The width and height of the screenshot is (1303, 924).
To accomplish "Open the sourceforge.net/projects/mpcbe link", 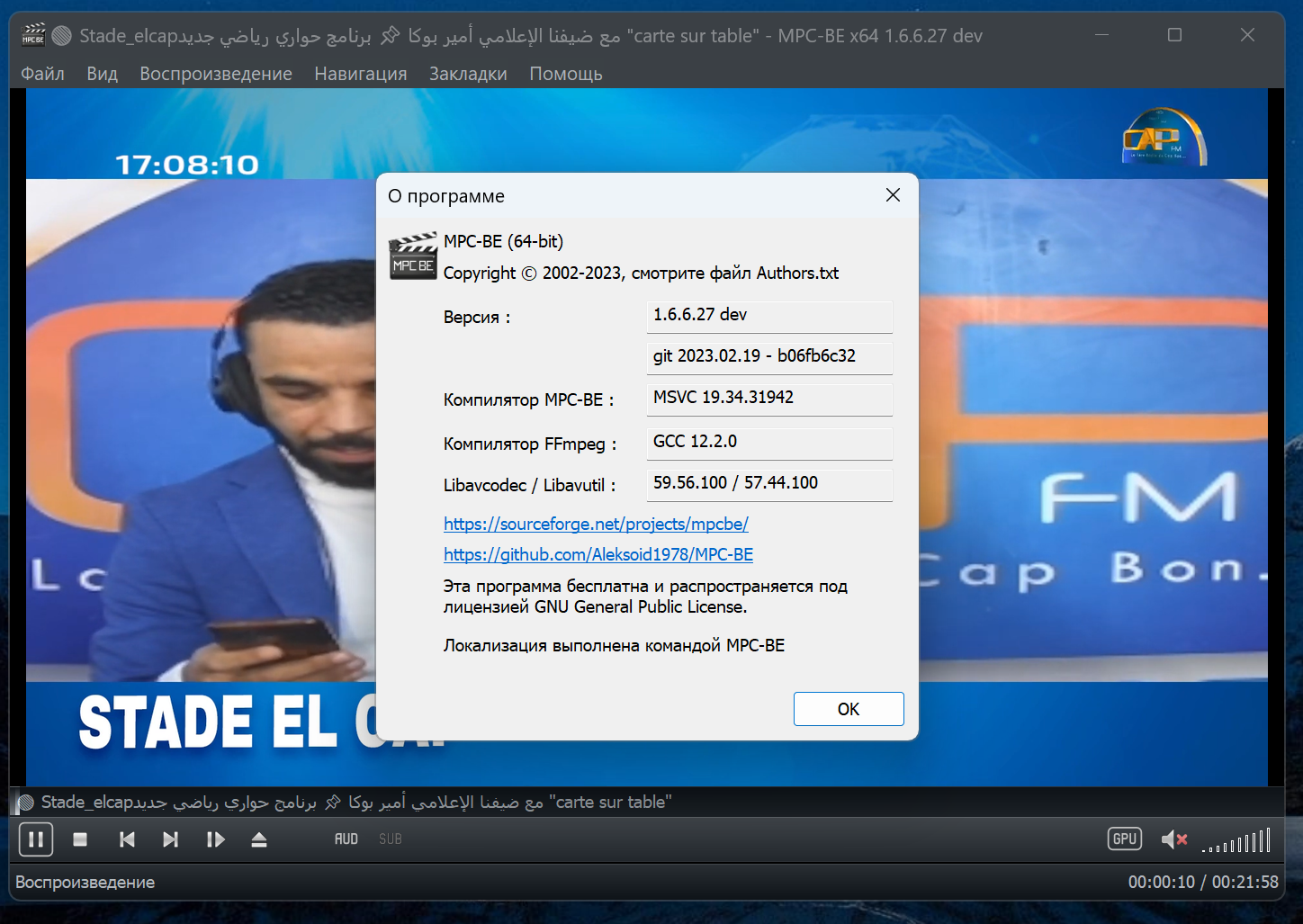I will coord(596,524).
